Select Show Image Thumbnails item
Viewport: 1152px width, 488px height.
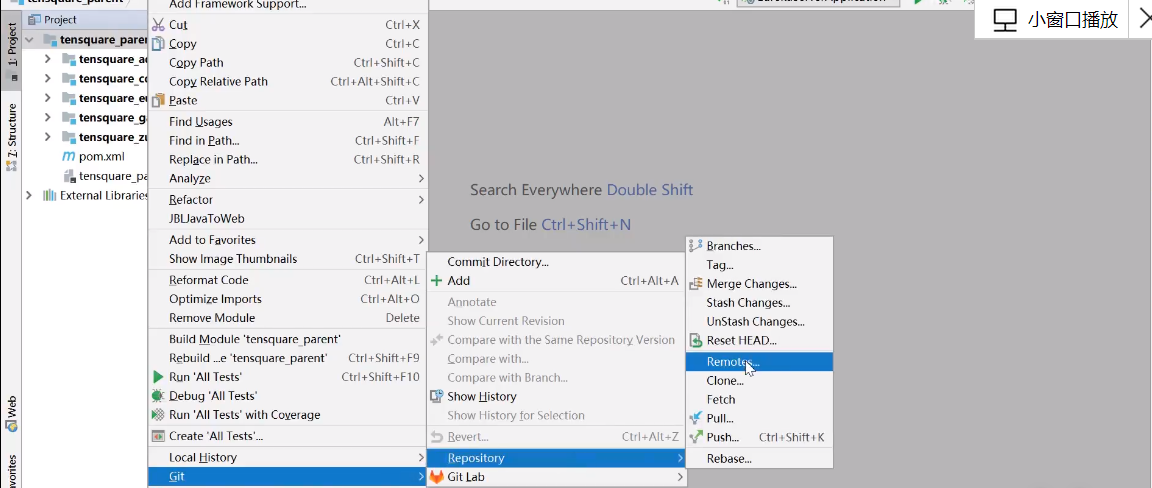(x=287, y=259)
